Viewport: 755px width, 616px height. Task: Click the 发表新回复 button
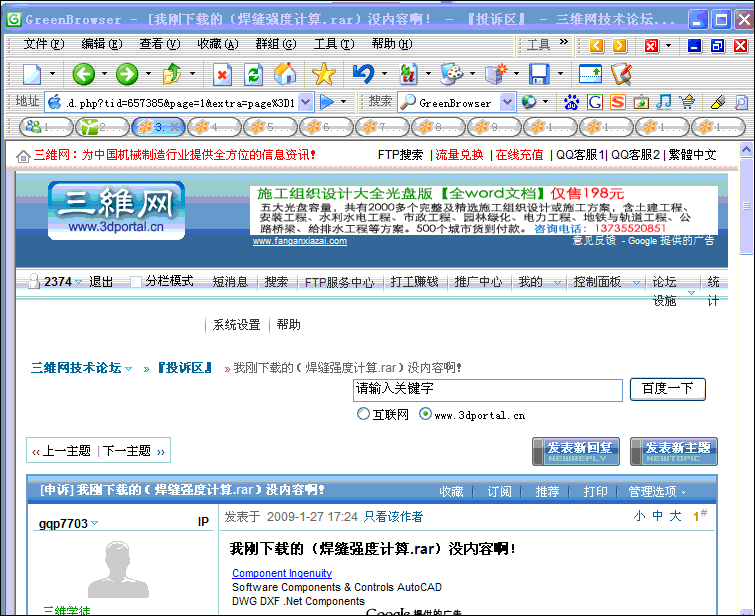pyautogui.click(x=576, y=452)
